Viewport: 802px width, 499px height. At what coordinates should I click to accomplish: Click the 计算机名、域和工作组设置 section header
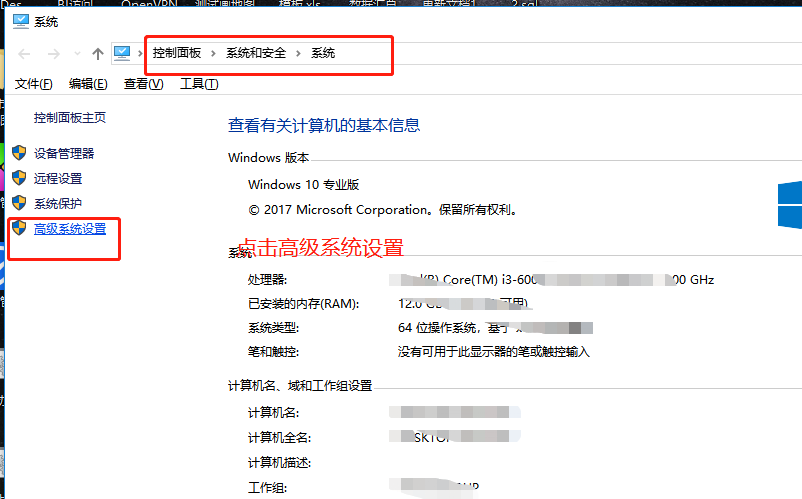300,385
